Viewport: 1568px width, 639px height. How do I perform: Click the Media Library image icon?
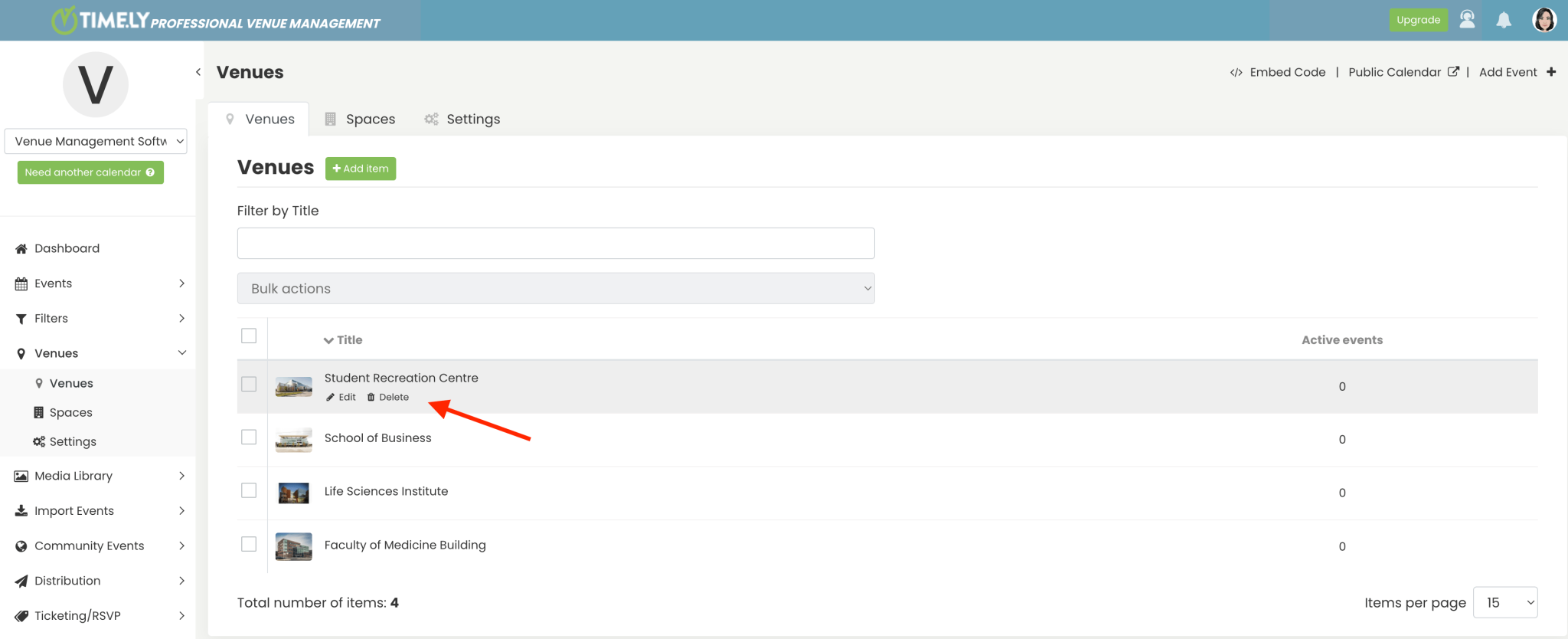21,477
